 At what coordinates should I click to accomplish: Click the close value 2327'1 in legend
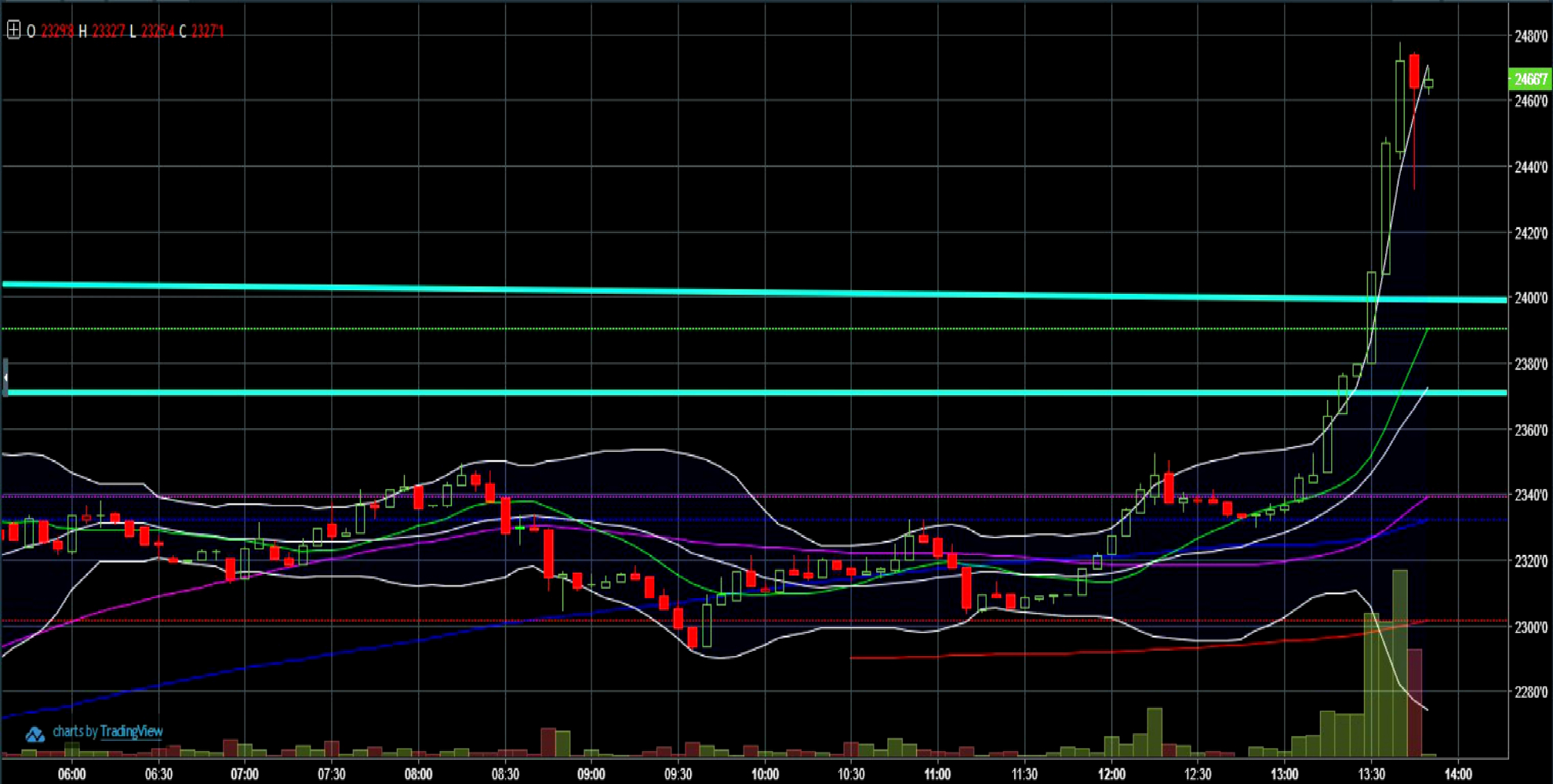(208, 31)
